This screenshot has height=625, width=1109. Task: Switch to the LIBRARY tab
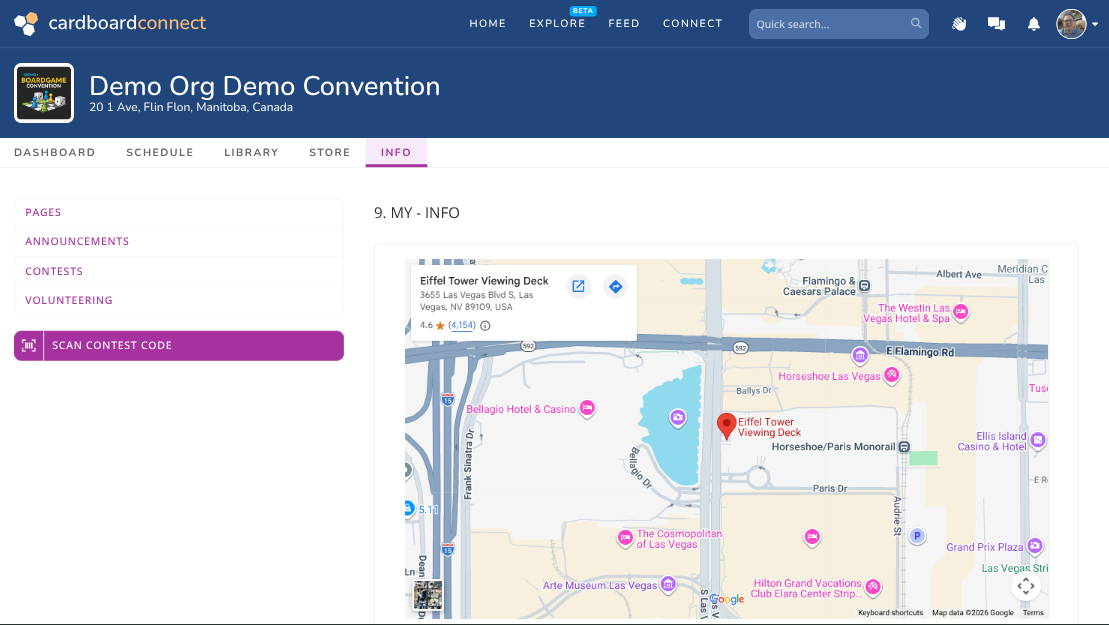(x=251, y=152)
